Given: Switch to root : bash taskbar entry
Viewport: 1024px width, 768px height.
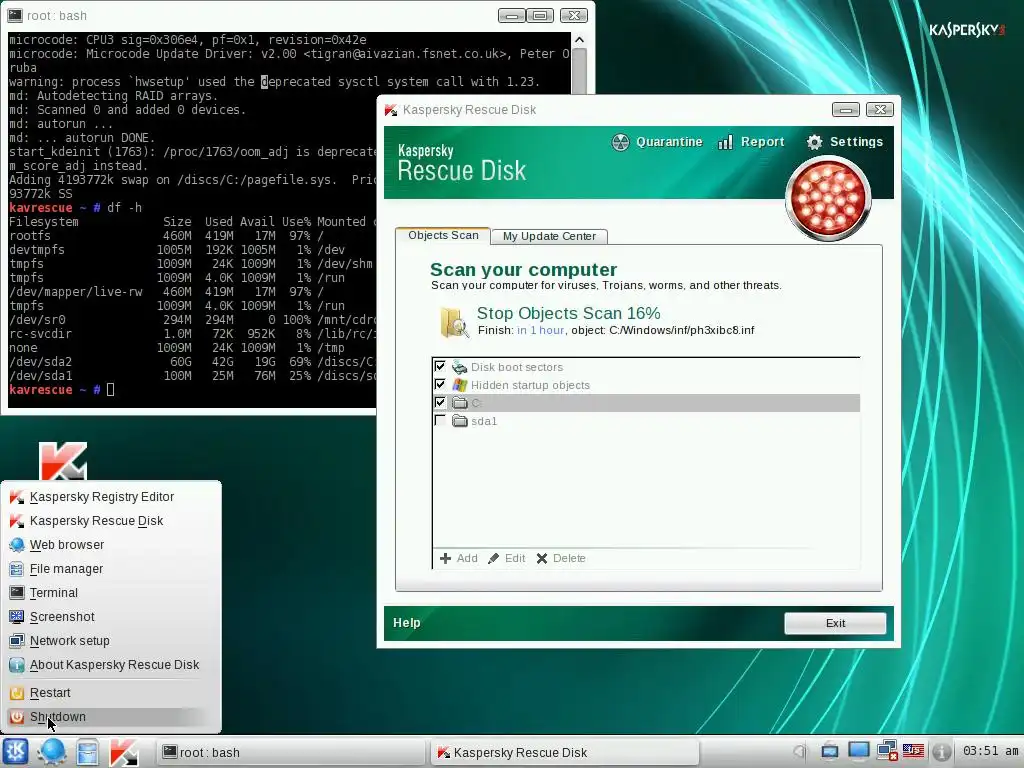Looking at the screenshot, I should click(x=291, y=752).
